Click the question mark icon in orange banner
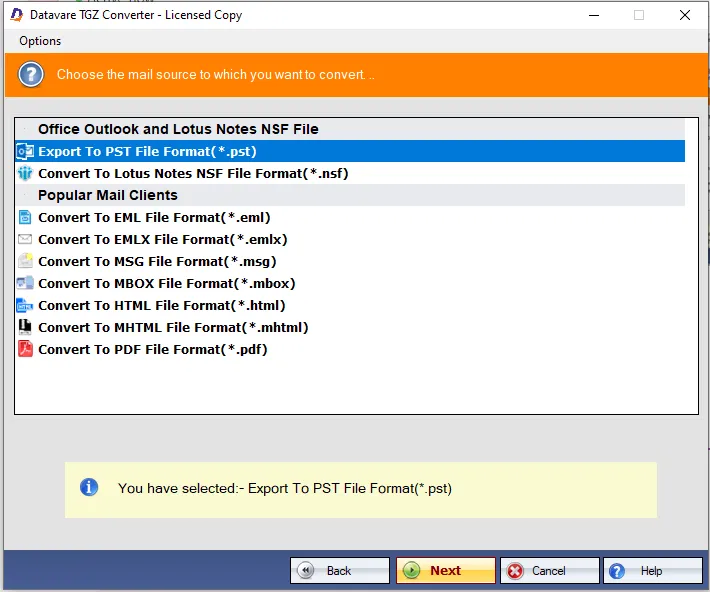The image size is (710, 592). pyautogui.click(x=31, y=75)
